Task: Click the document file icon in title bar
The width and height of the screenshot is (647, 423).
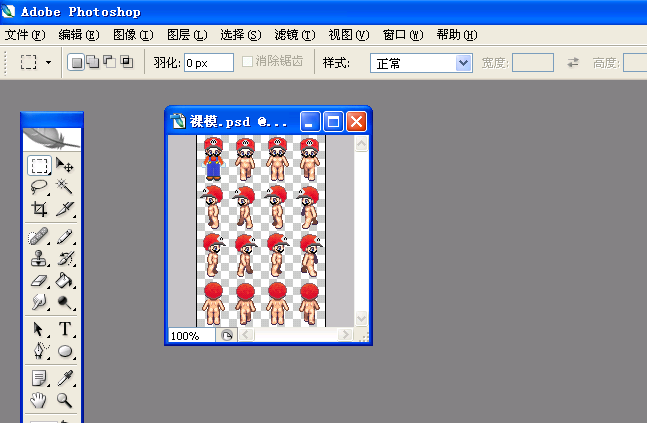Action: coord(178,121)
